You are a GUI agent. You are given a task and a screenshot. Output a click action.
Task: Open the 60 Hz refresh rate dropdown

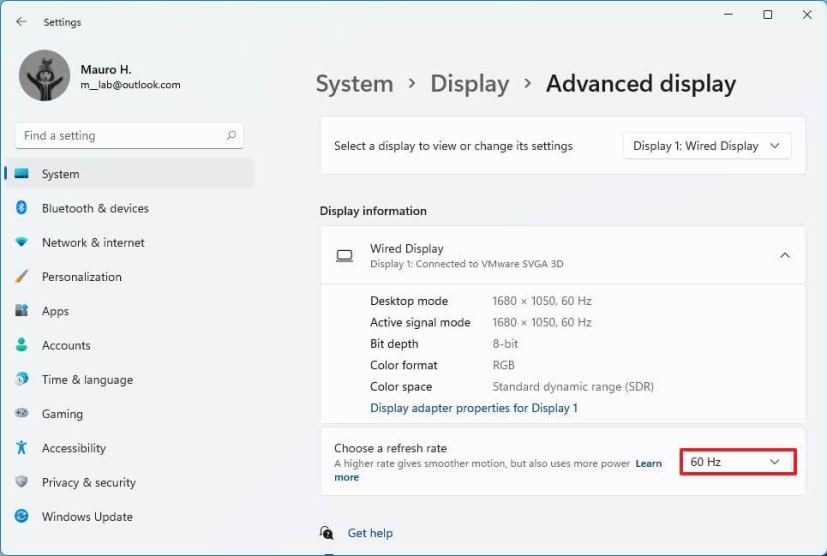[x=737, y=462]
